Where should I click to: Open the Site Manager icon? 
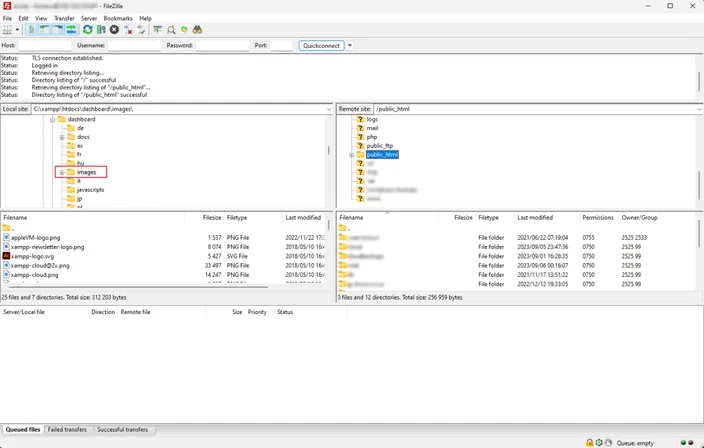coord(7,30)
